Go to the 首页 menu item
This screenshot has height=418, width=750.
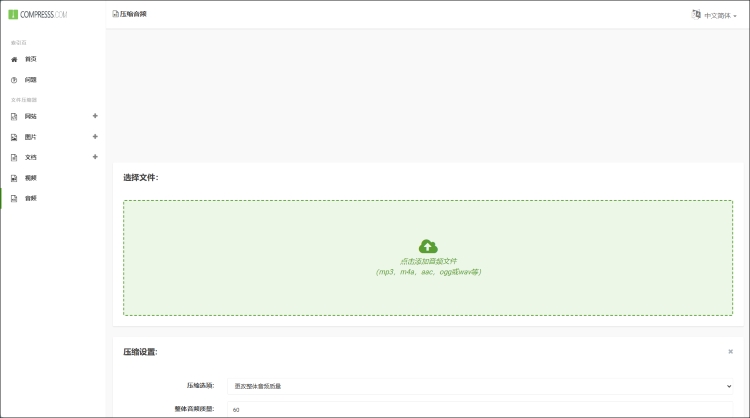[x=31, y=59]
